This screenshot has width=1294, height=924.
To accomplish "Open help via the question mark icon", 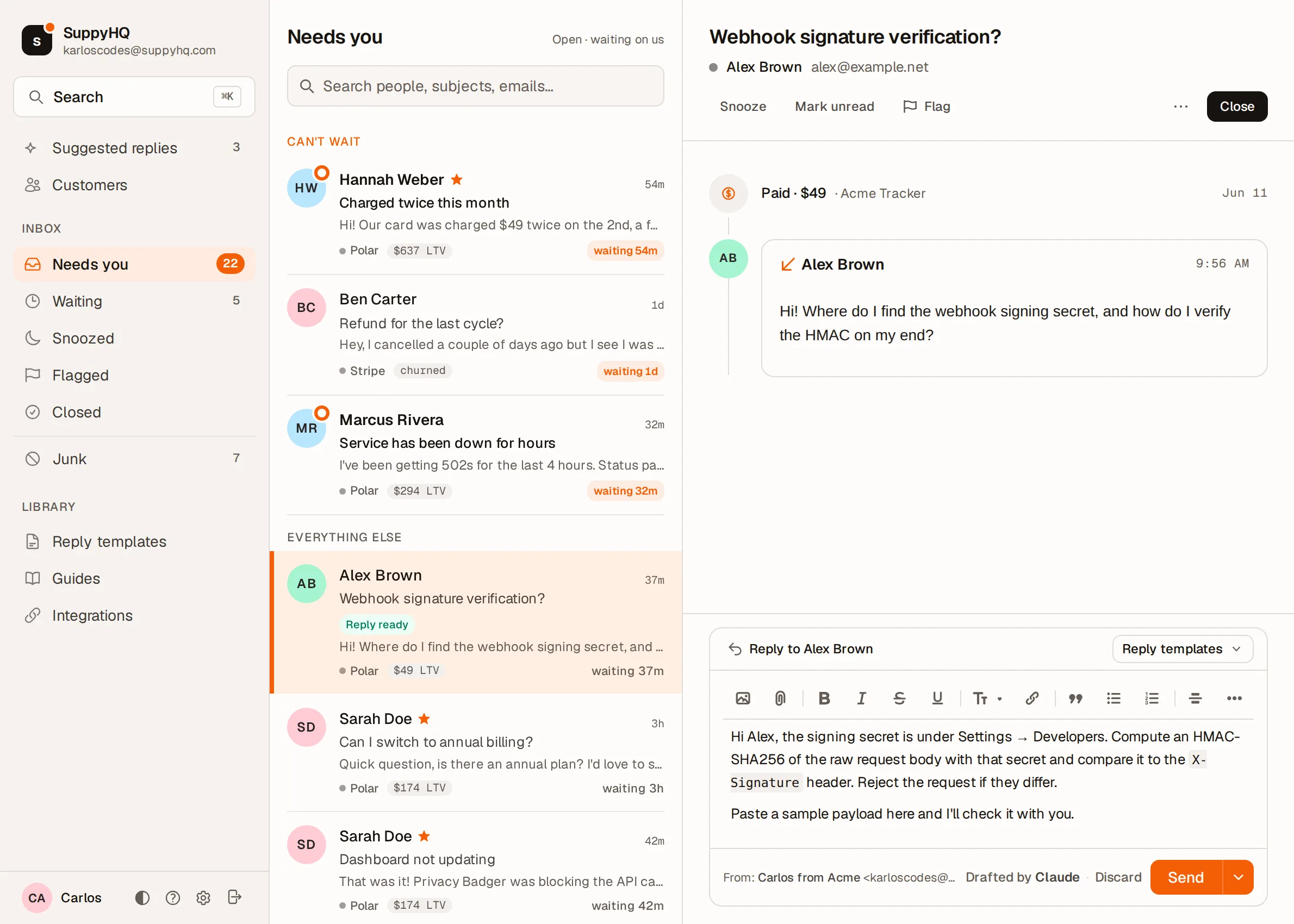I will click(173, 897).
